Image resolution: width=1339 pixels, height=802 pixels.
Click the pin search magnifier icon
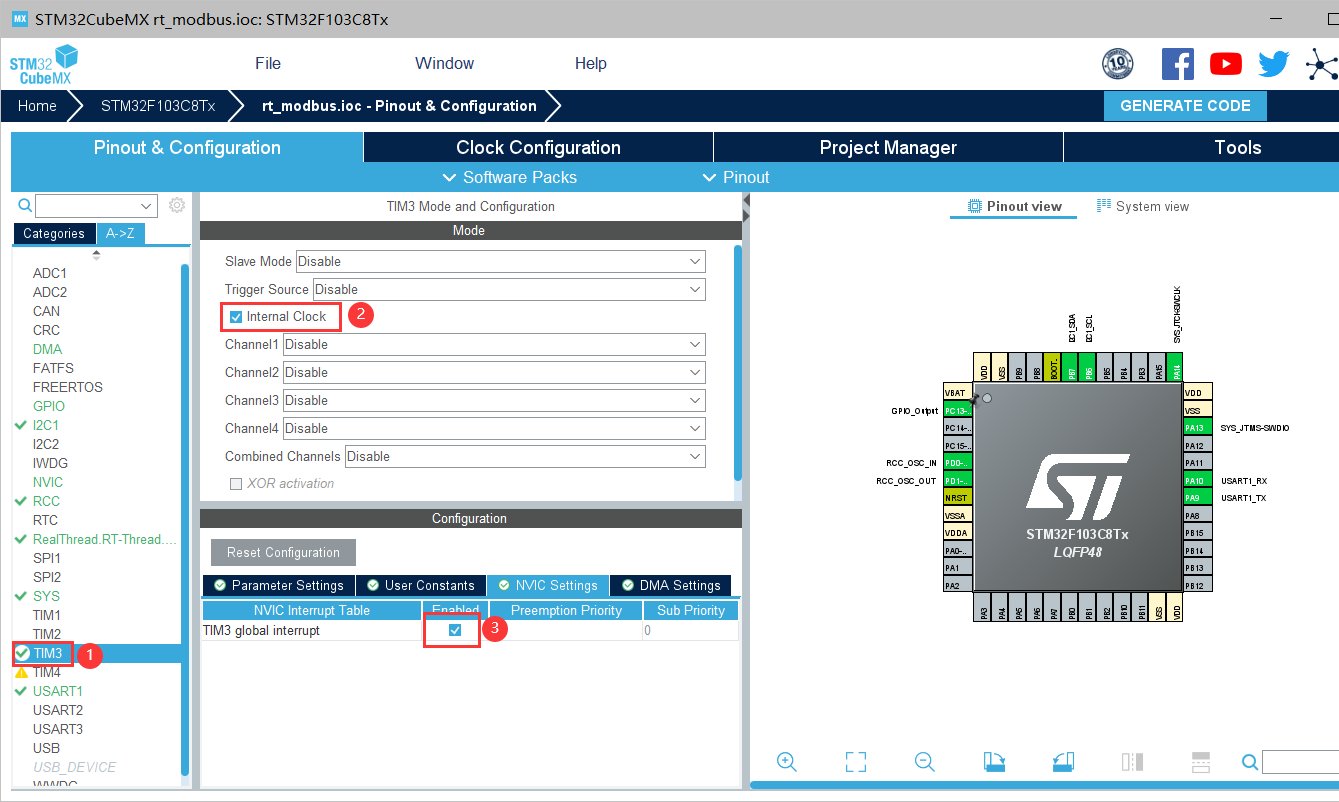[1249, 762]
